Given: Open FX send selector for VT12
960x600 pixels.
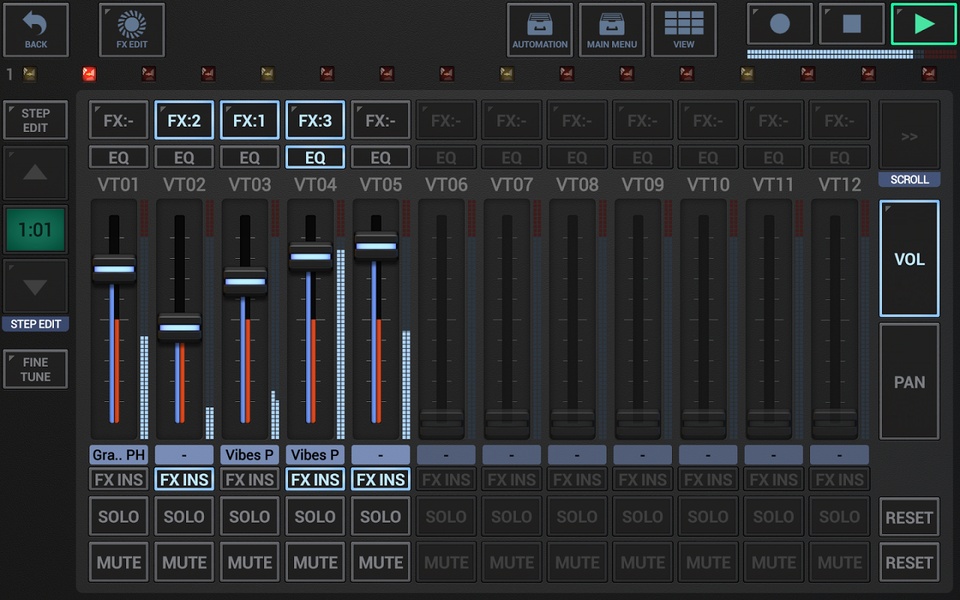Looking at the screenshot, I should click(839, 120).
